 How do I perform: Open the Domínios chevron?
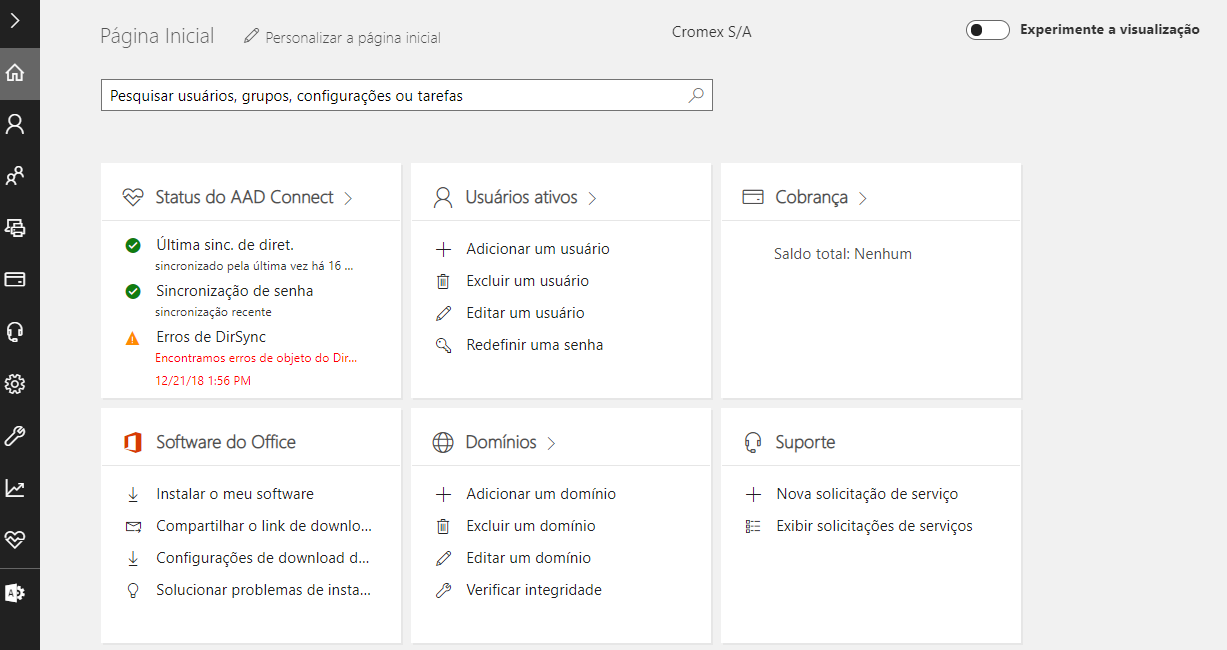click(551, 443)
